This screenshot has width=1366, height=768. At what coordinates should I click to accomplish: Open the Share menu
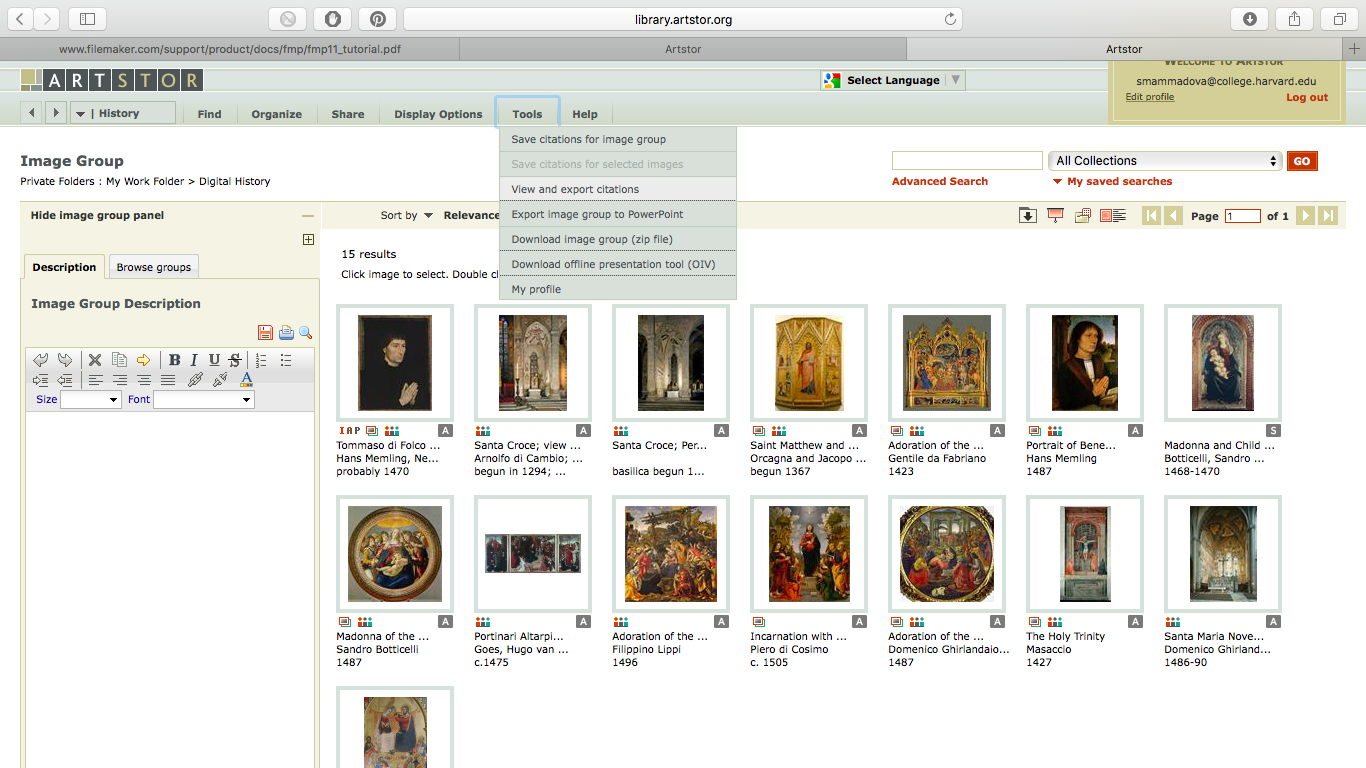click(x=348, y=114)
